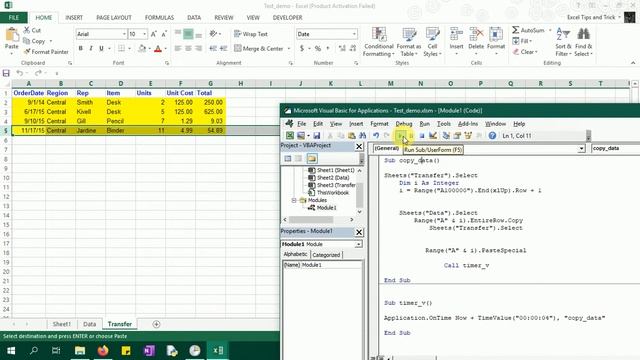Open Project Explorer from the VBA toolbar
This screenshot has width=640, height=360.
[x=446, y=136]
